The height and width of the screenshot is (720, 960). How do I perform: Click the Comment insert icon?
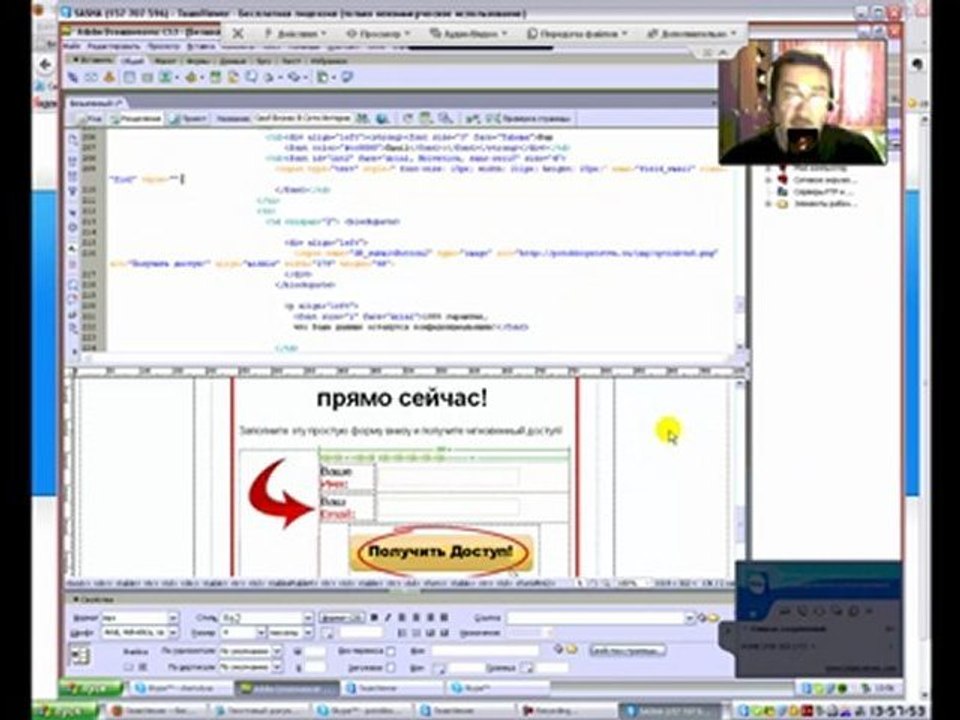pyautogui.click(x=252, y=78)
